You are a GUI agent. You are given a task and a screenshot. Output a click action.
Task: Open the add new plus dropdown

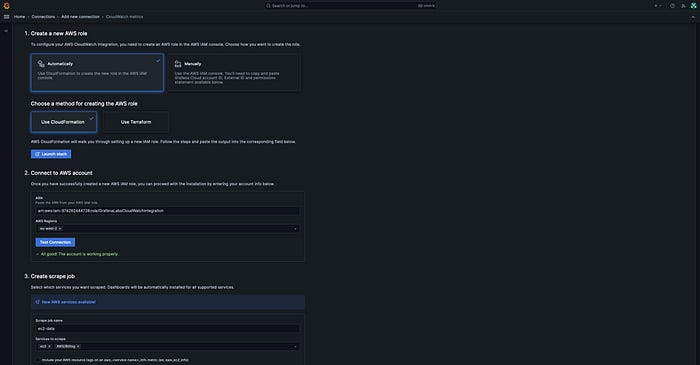coord(658,6)
